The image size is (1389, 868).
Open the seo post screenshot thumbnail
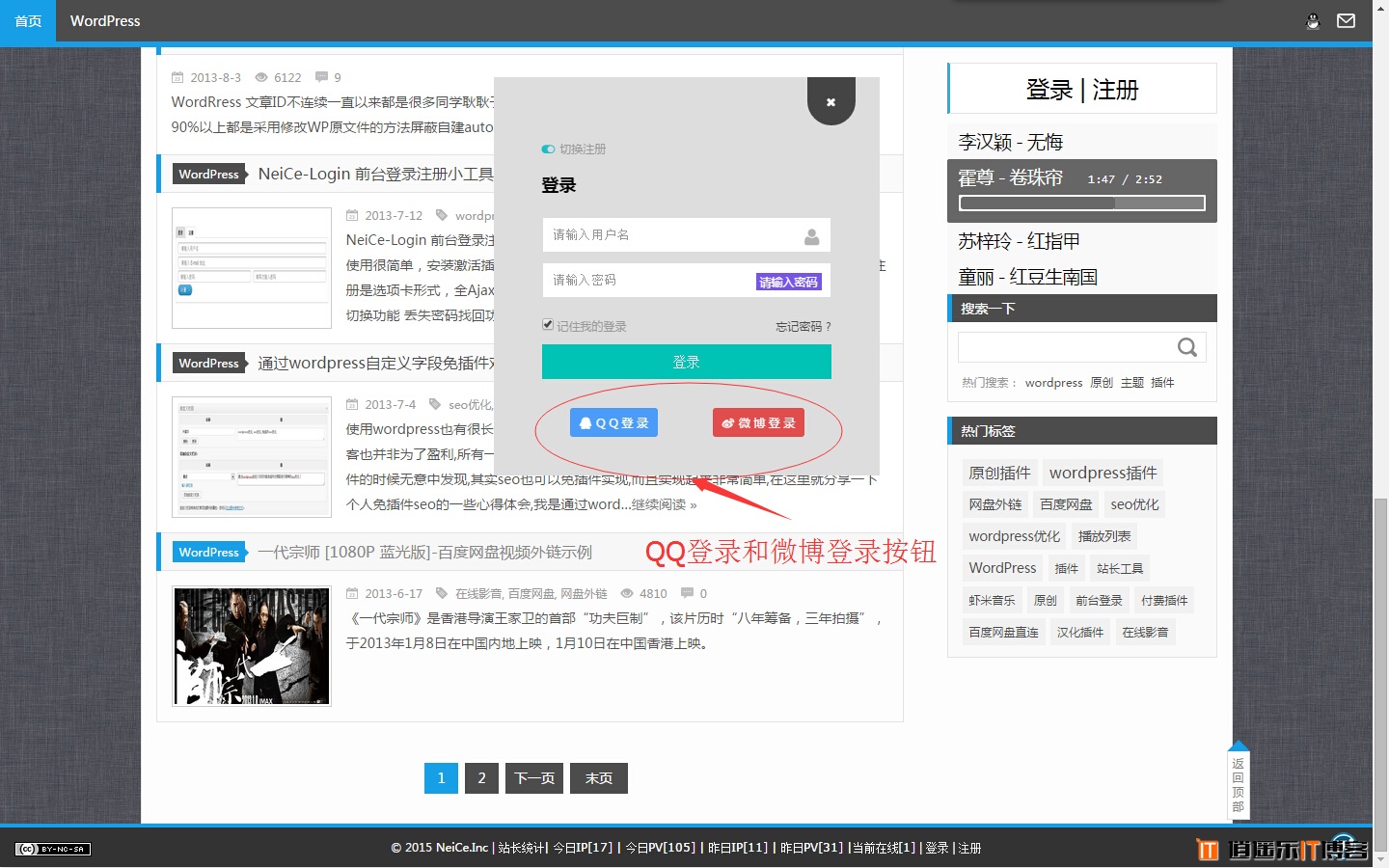coord(252,457)
